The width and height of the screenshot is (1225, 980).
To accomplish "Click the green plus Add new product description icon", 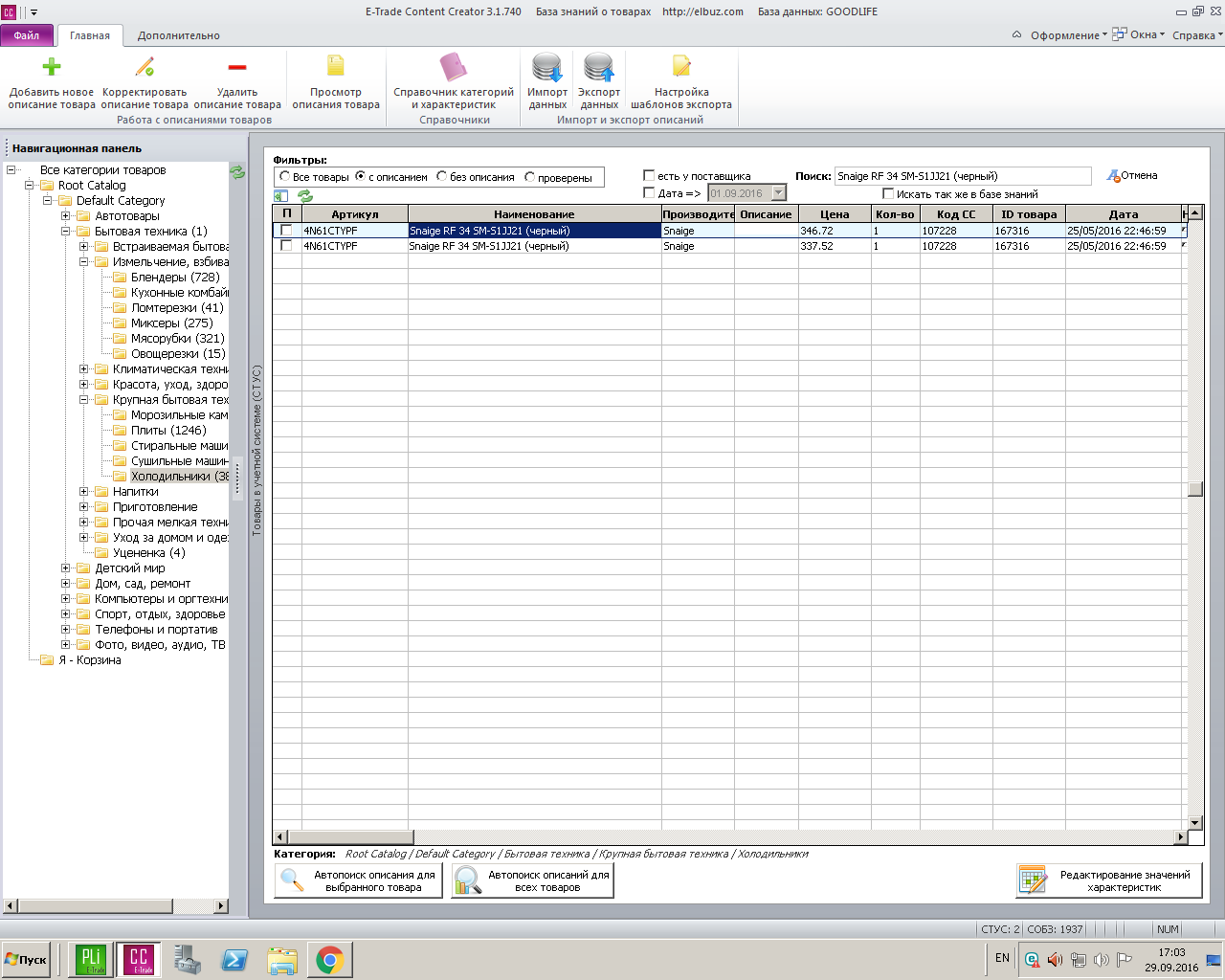I will pos(52,66).
